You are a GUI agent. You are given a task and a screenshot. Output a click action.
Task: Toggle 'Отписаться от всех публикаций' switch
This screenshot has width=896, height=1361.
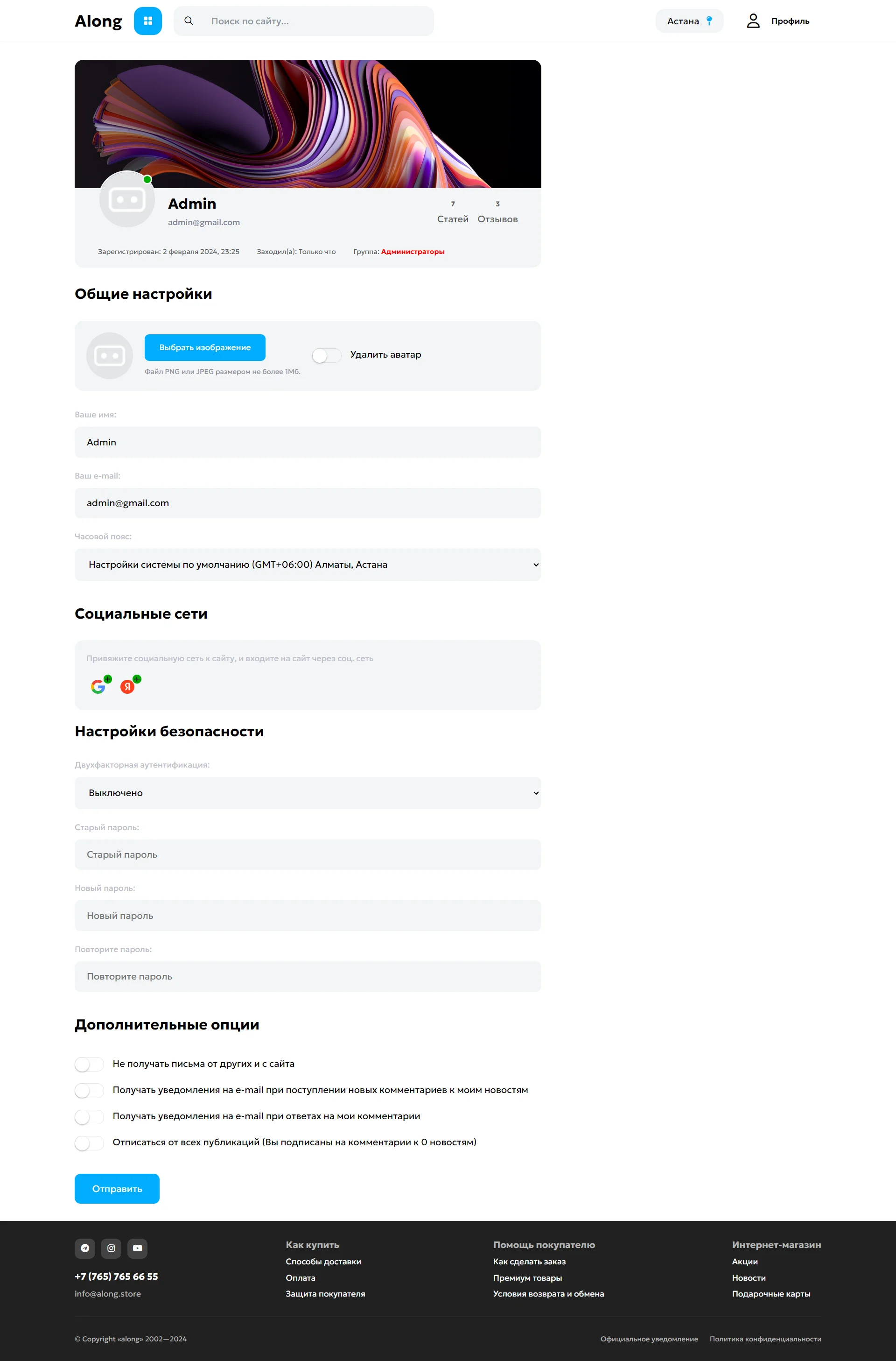tap(89, 1142)
